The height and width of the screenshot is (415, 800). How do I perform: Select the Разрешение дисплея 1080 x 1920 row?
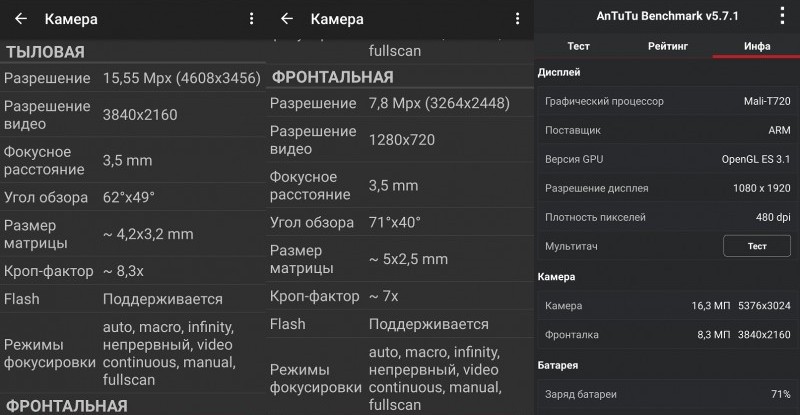click(666, 188)
